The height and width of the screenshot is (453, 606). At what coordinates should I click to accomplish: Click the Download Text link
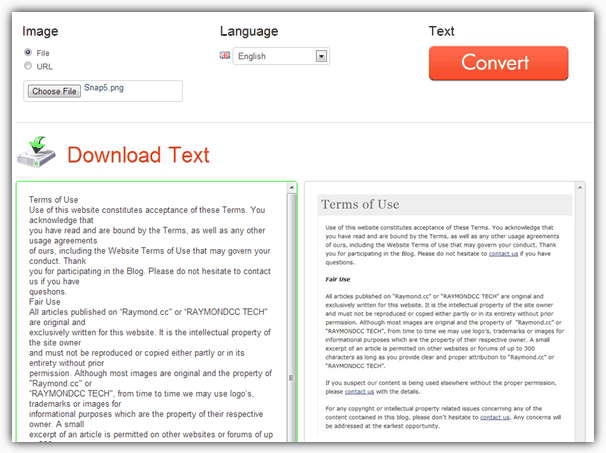pos(138,155)
